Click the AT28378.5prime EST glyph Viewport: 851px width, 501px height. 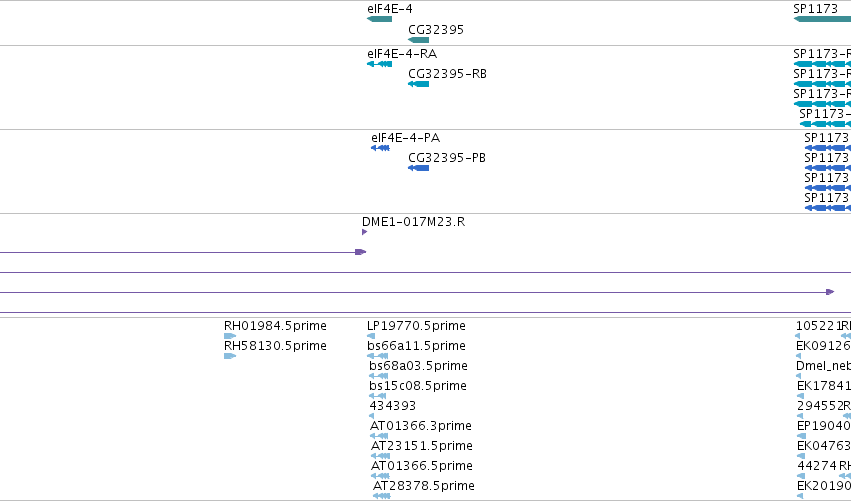coord(382,496)
